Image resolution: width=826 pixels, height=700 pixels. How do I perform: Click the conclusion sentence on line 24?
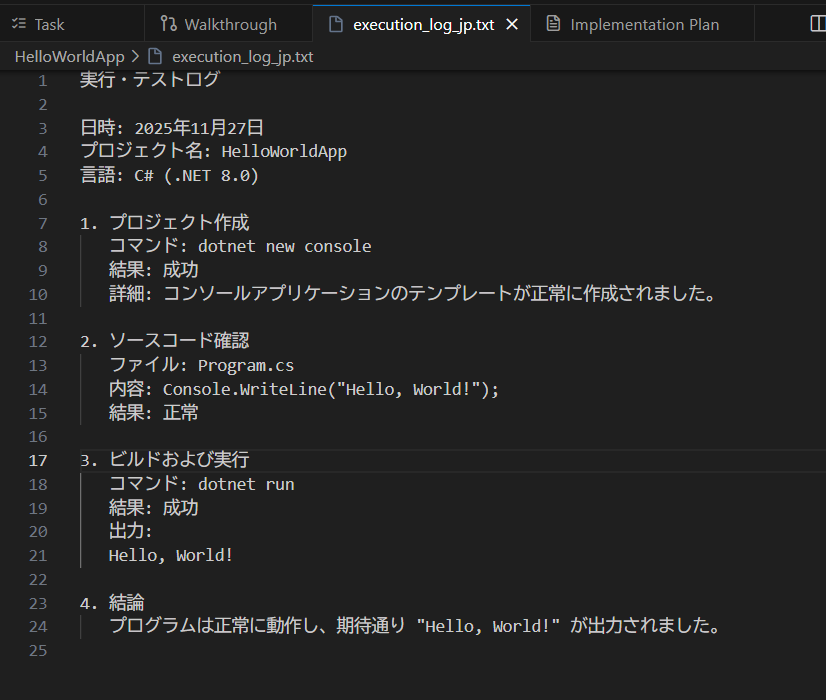click(414, 626)
